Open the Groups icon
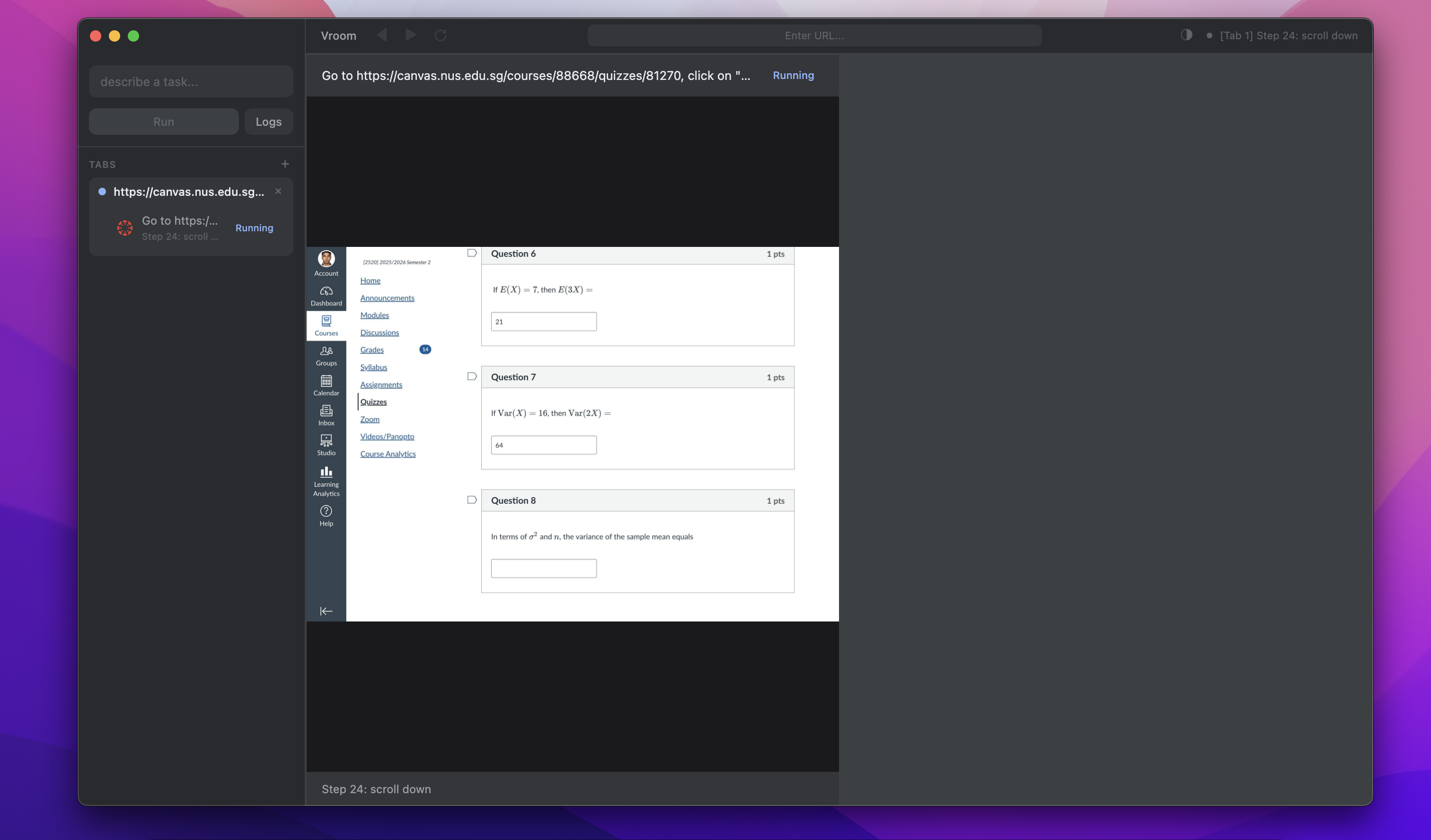Screen dimensions: 1431x840 click(x=326, y=352)
